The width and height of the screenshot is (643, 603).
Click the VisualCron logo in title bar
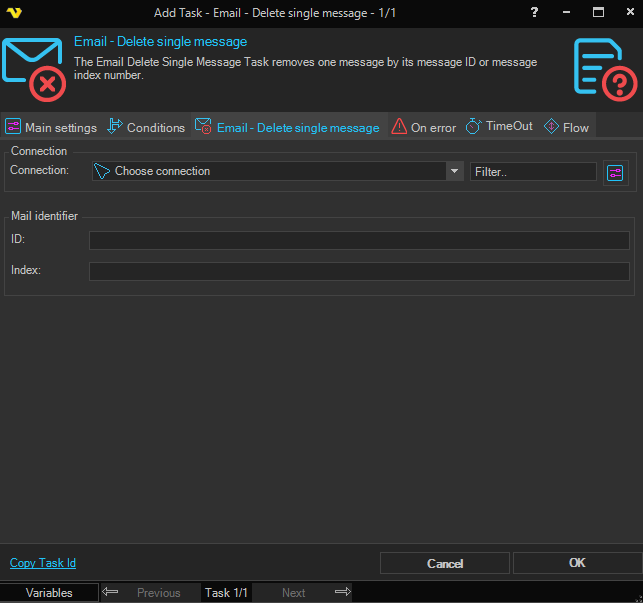[14, 12]
